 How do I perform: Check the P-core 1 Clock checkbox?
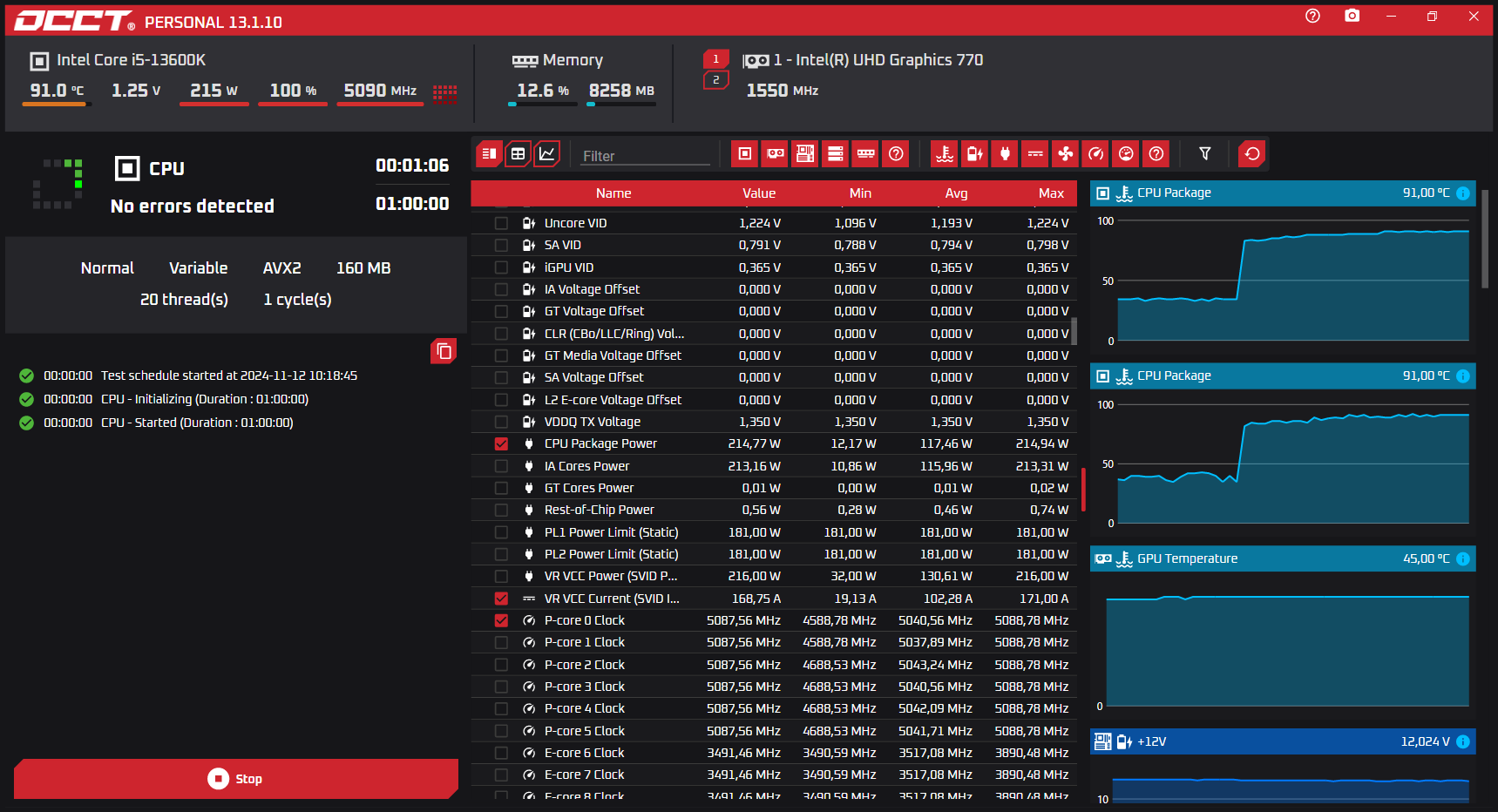click(501, 642)
